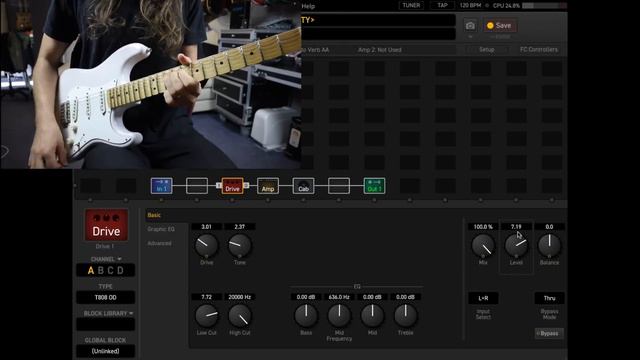Toggle the Bypass button
640x360 pixels.
[549, 333]
